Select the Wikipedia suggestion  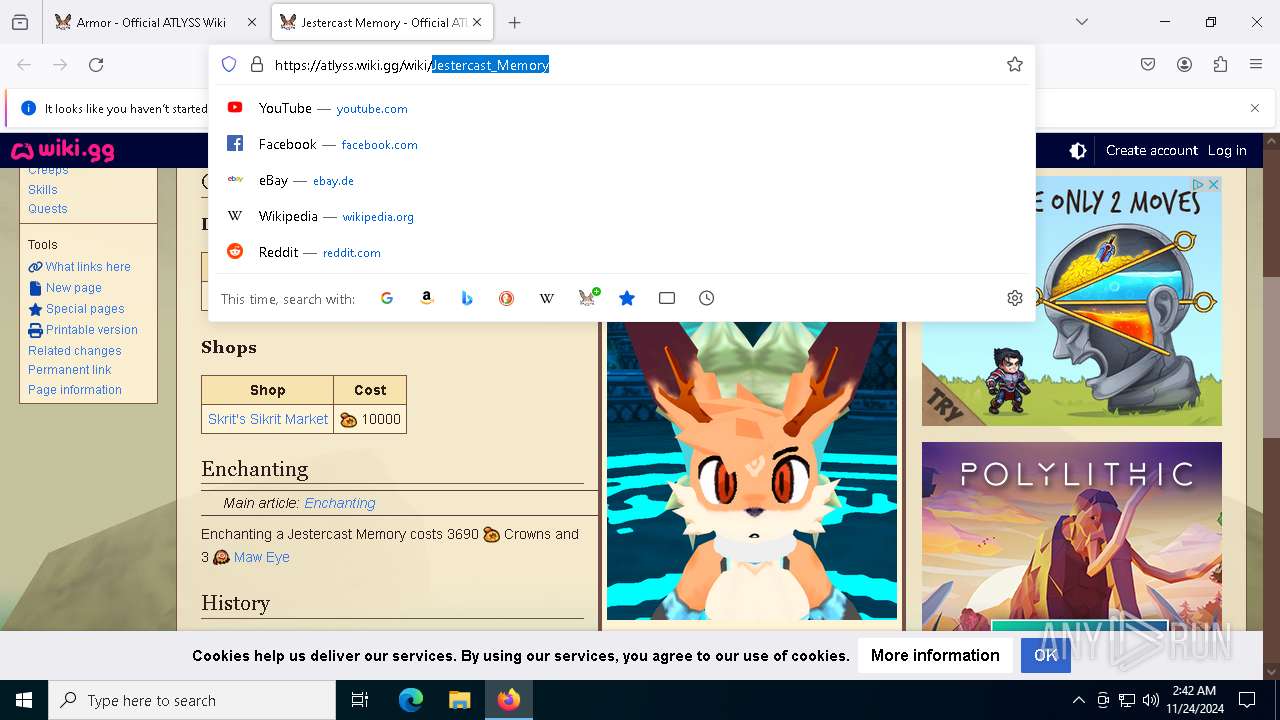622,216
